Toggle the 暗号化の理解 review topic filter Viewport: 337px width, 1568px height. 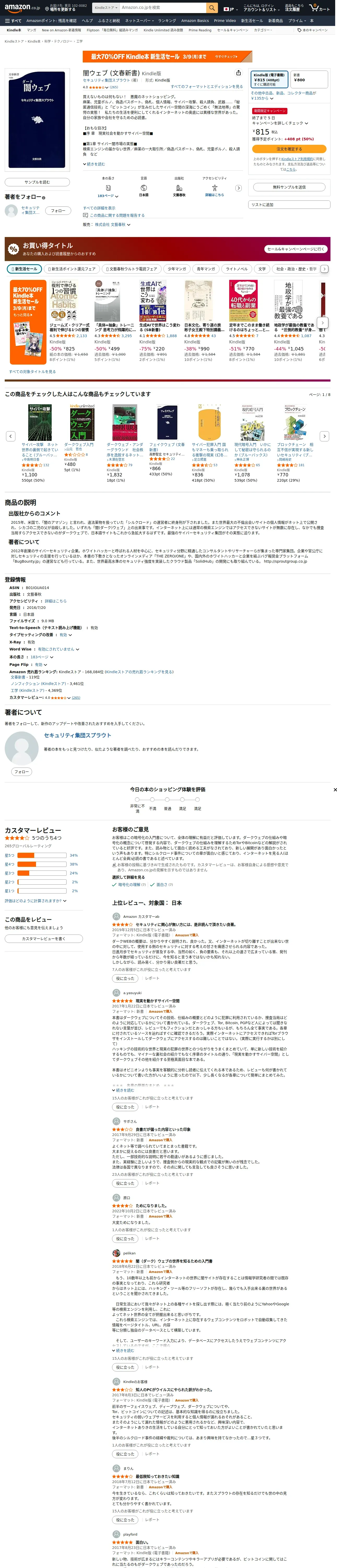(129, 884)
